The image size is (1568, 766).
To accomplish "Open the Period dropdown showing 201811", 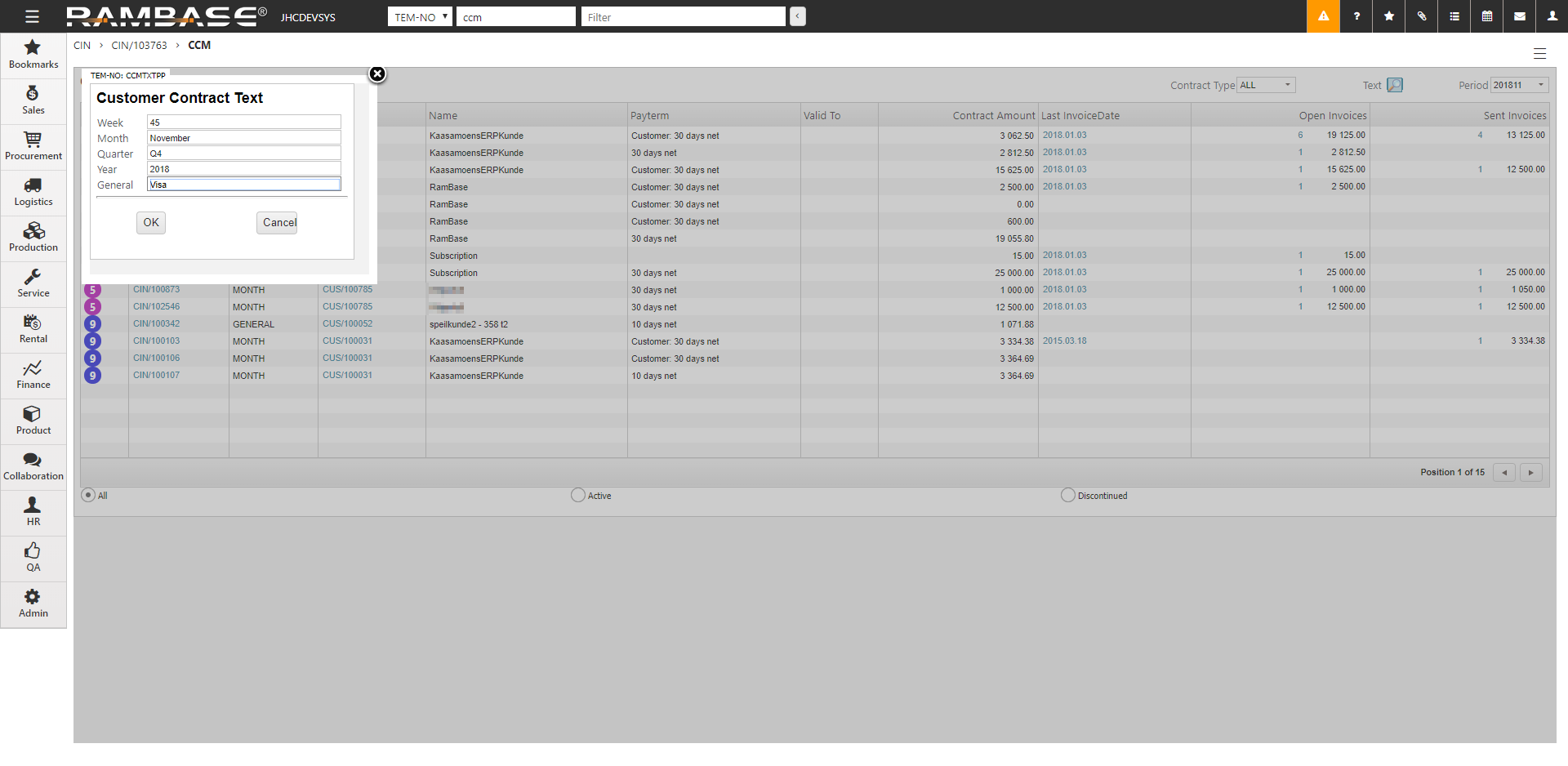I will (x=1519, y=85).
